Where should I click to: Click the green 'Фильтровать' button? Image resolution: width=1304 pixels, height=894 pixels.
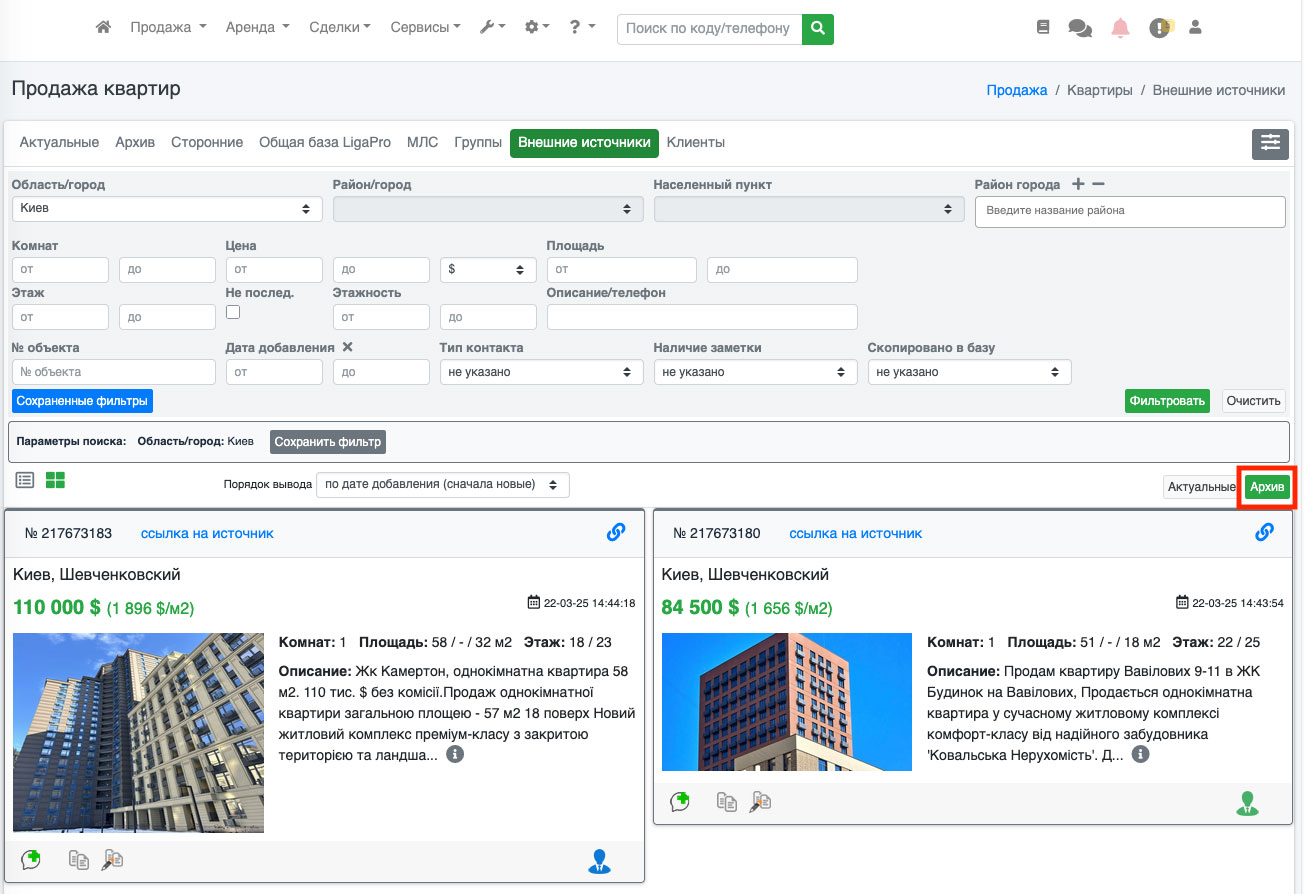pyautogui.click(x=1166, y=401)
